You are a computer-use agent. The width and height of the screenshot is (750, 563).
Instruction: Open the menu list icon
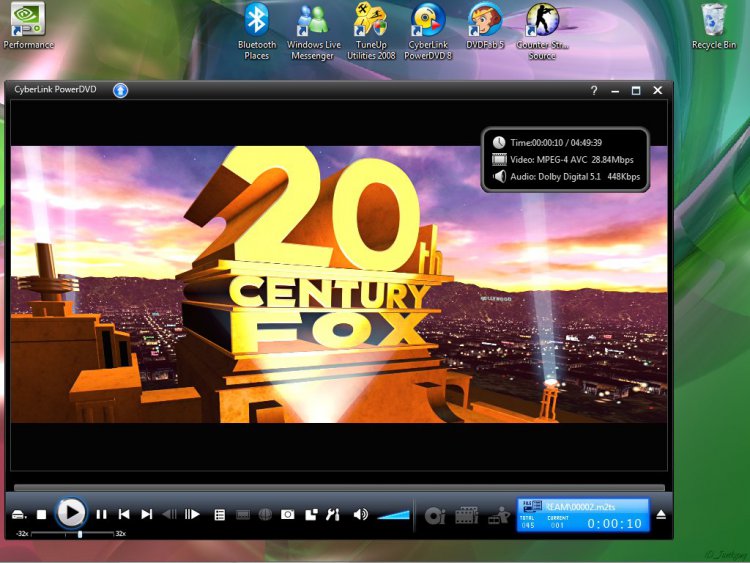(x=220, y=515)
